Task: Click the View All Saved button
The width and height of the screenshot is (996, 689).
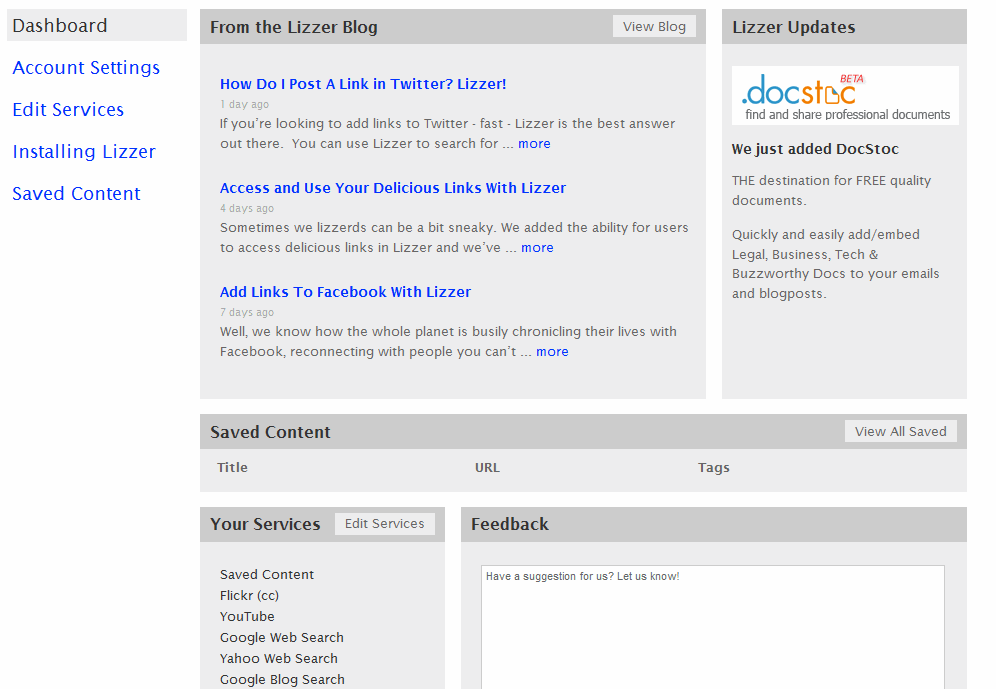Action: click(901, 431)
